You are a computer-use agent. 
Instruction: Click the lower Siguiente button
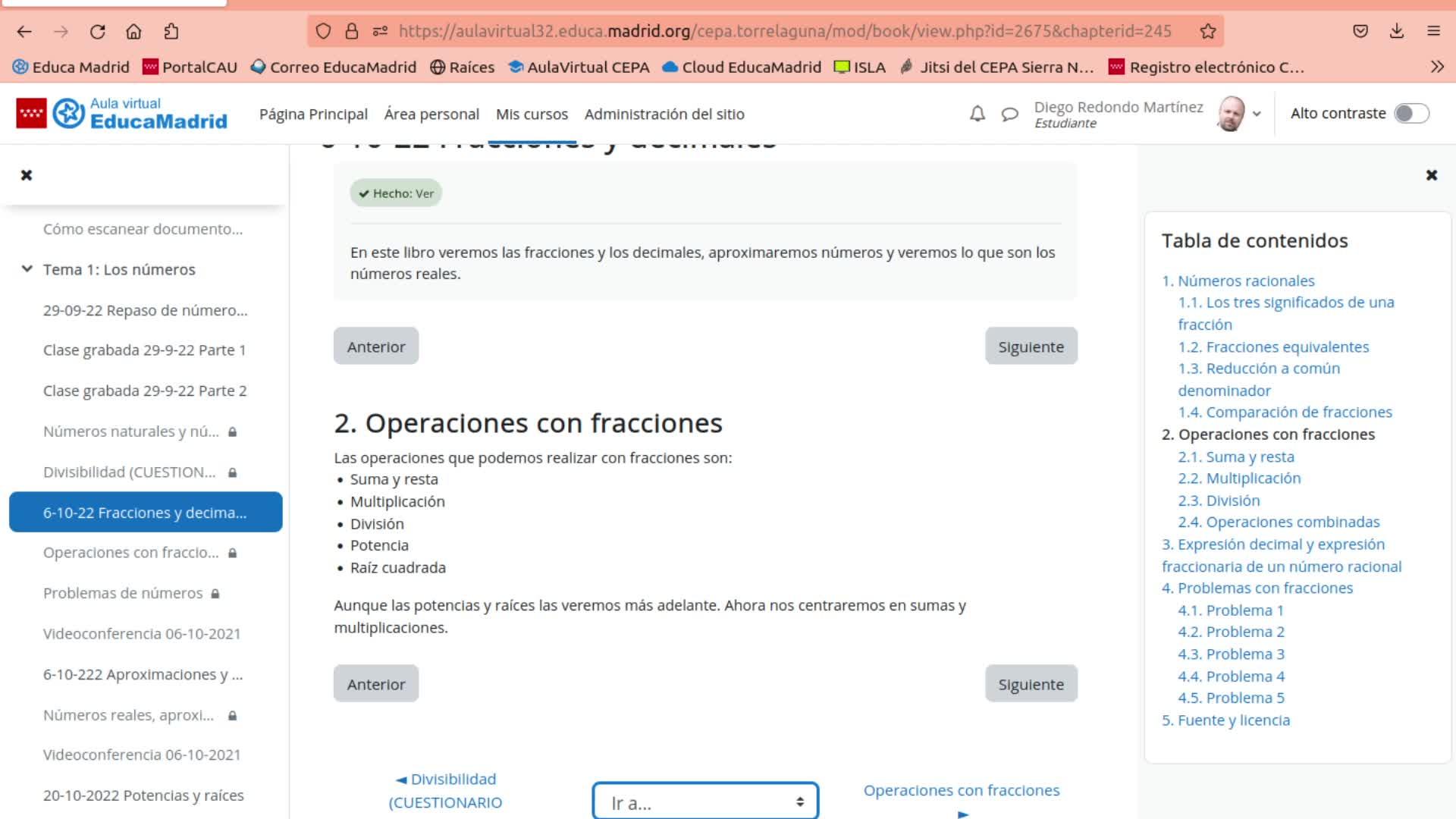click(1031, 684)
